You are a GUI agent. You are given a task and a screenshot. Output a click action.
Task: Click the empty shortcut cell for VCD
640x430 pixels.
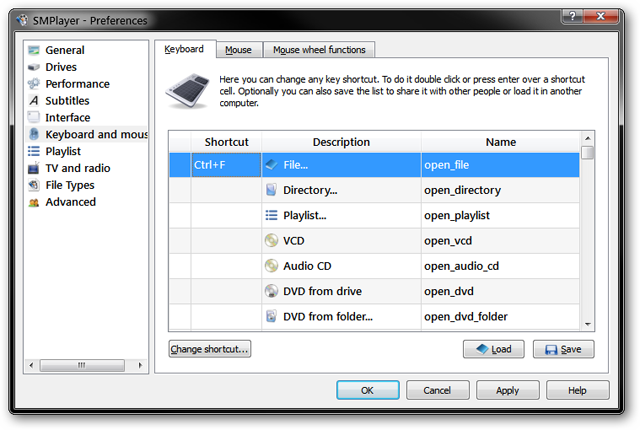[x=226, y=241]
